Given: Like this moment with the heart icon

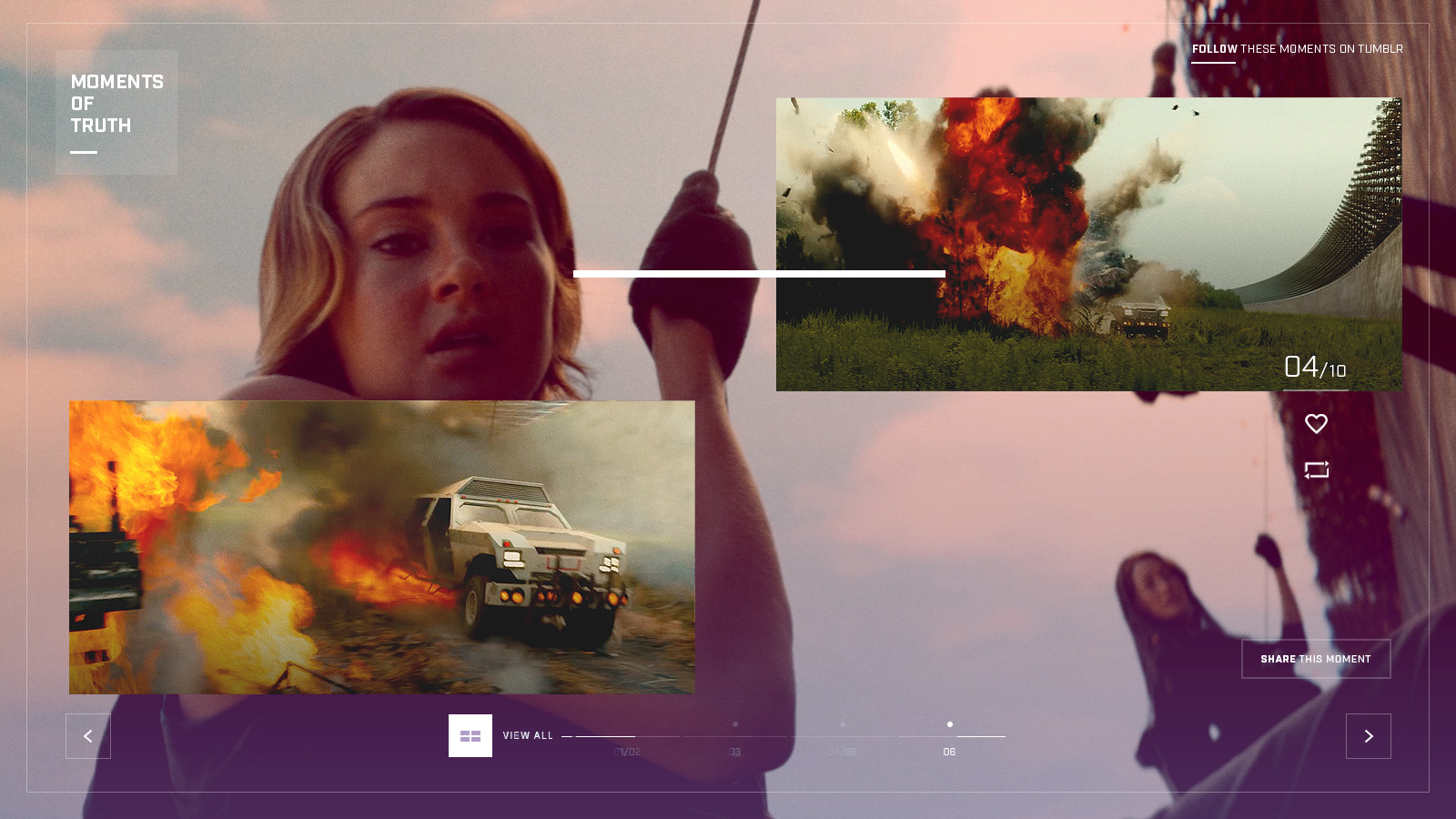Looking at the screenshot, I should point(1316,423).
